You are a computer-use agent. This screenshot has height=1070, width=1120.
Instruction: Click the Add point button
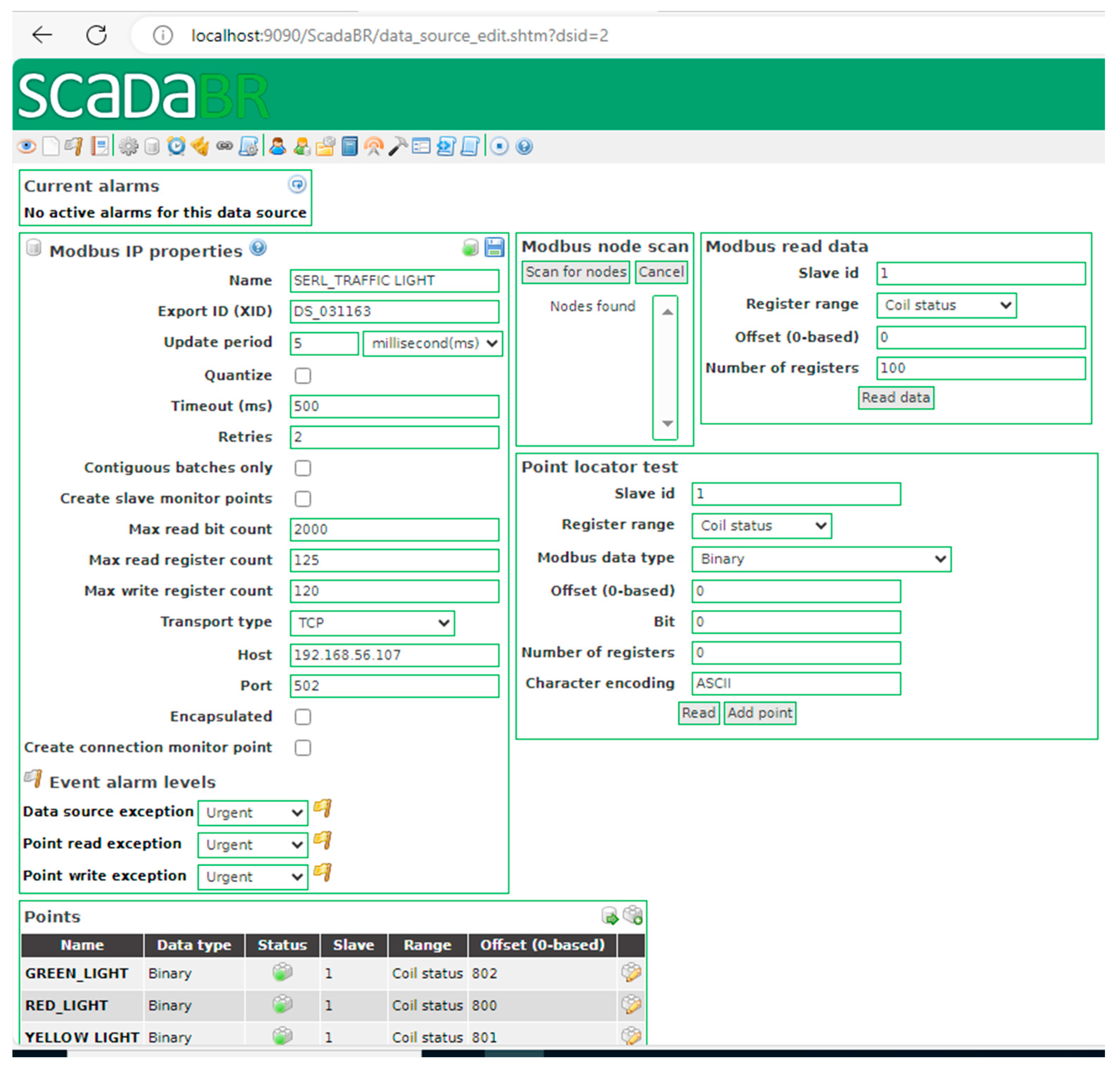[x=759, y=713]
